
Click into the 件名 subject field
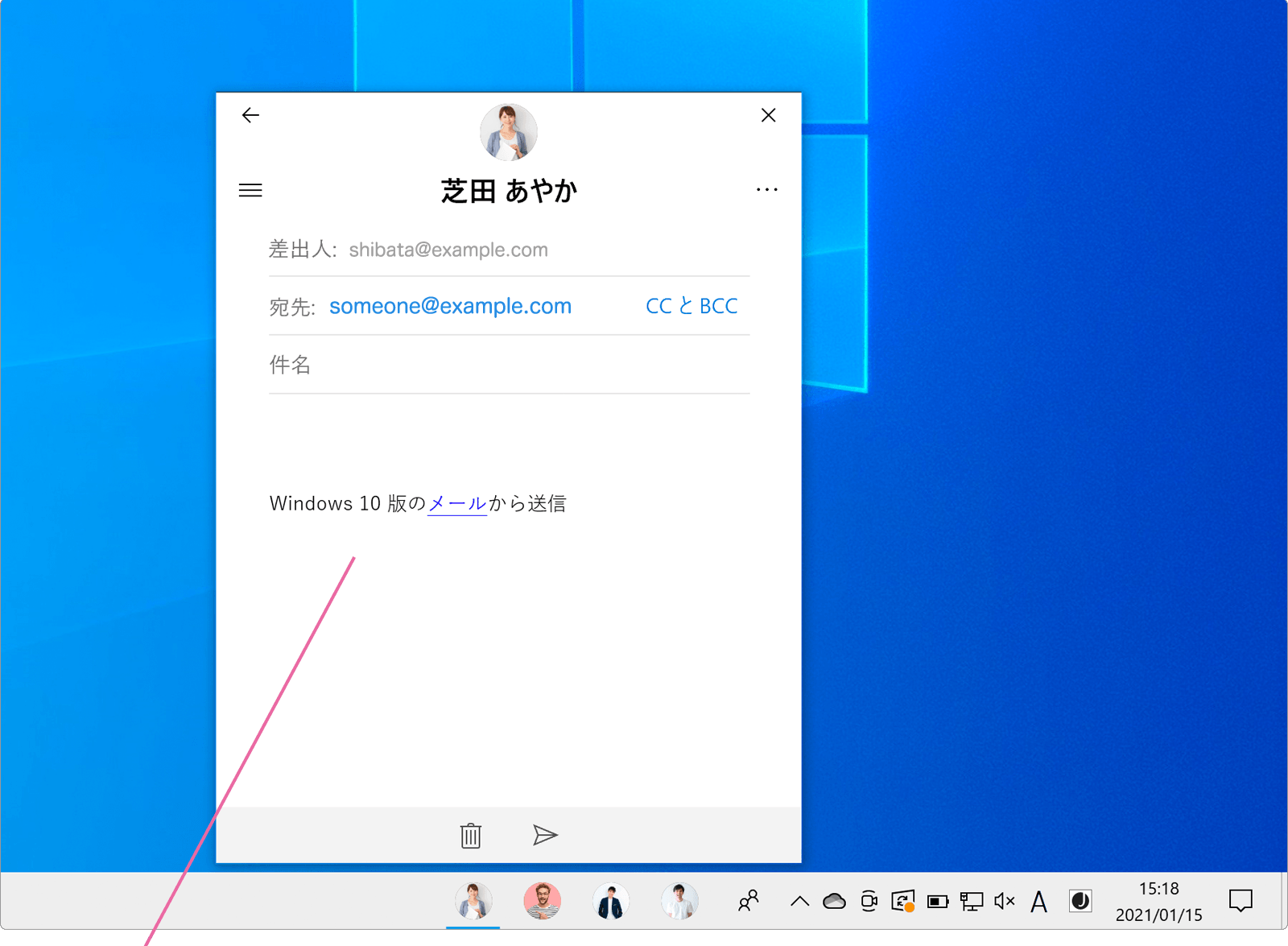click(x=510, y=365)
